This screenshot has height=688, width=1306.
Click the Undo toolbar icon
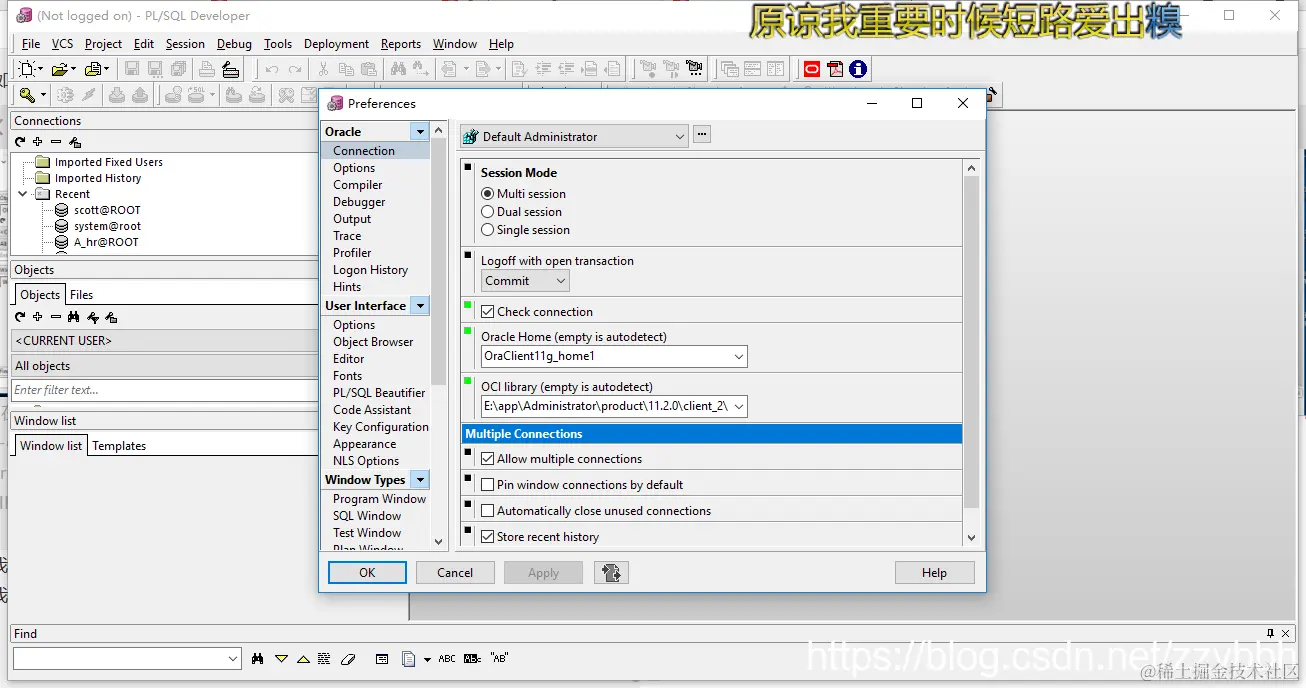(x=271, y=69)
